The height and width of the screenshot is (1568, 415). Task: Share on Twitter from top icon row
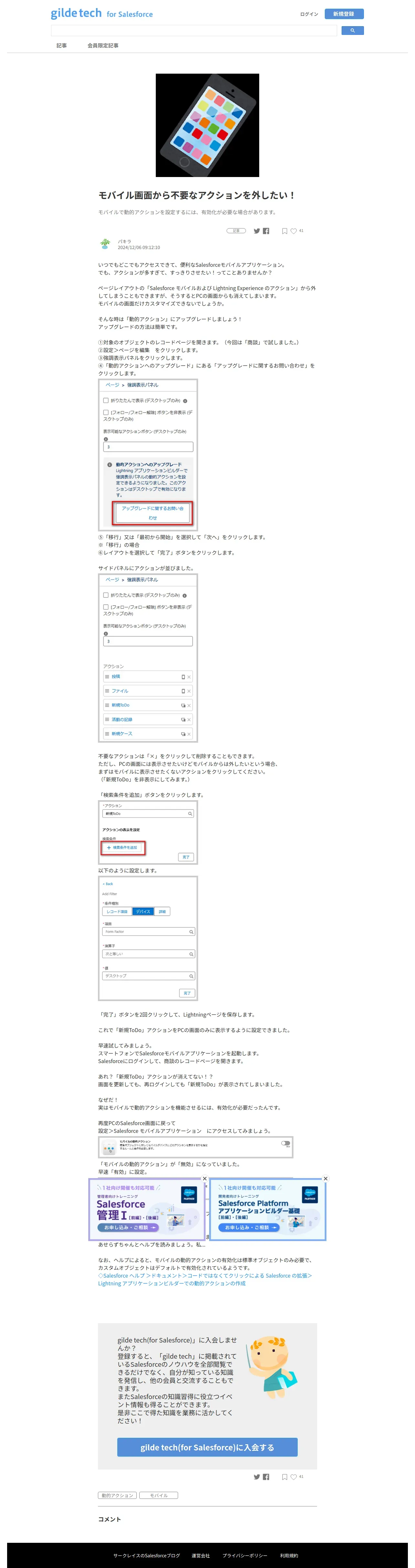257,231
